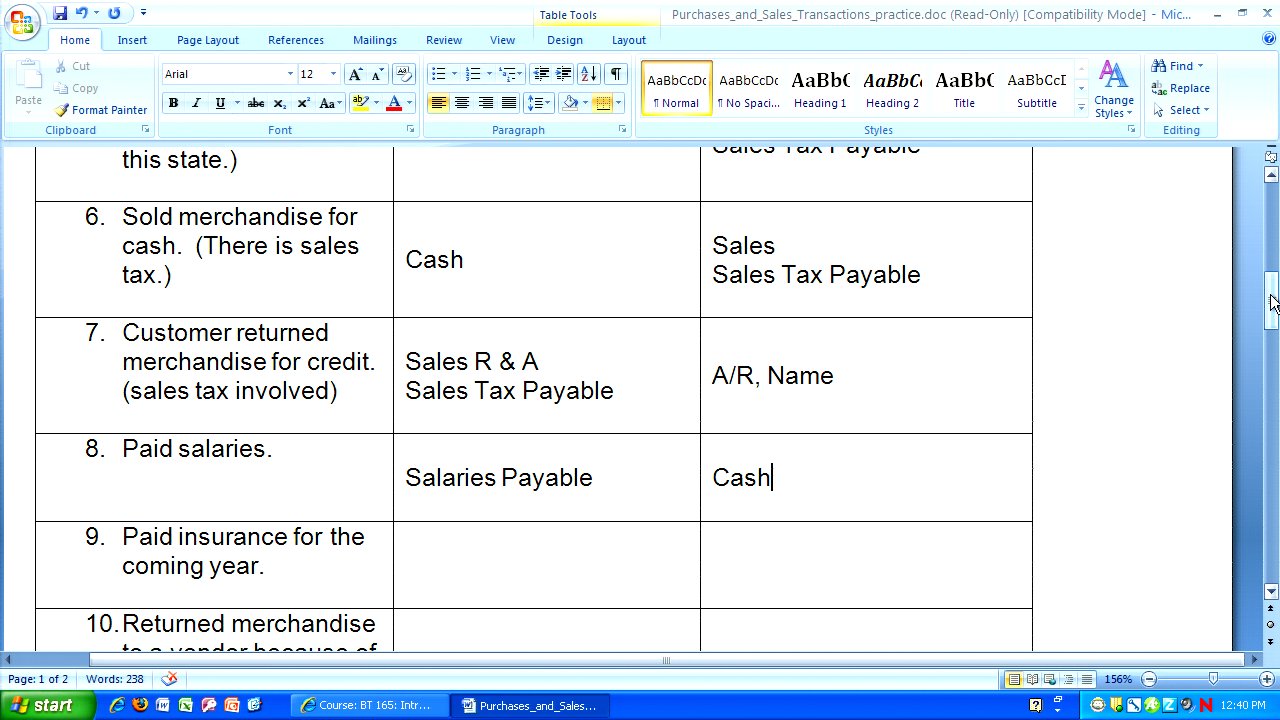Viewport: 1280px width, 720px height.
Task: Click the zoom slider handle
Action: pos(1213,679)
